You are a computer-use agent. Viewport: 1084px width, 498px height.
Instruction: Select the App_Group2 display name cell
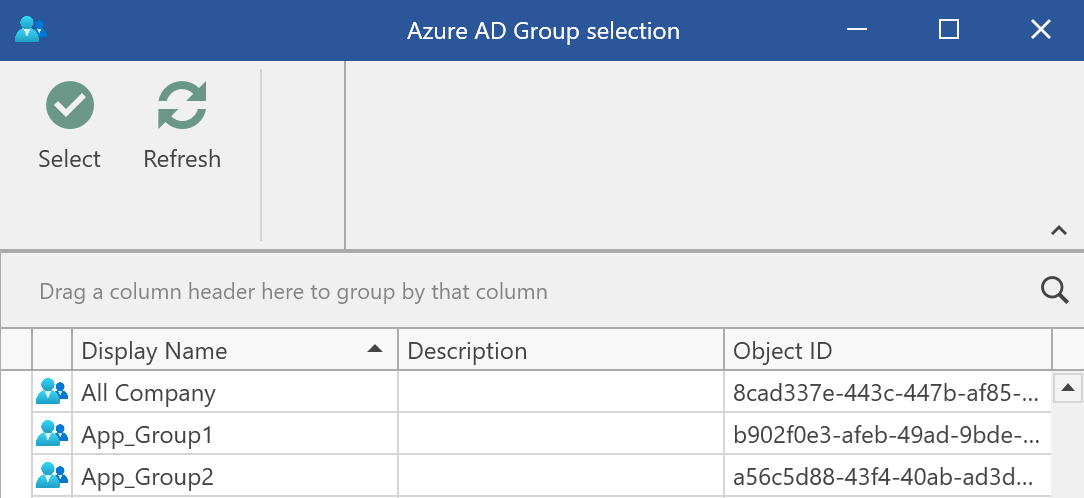pyautogui.click(x=148, y=477)
